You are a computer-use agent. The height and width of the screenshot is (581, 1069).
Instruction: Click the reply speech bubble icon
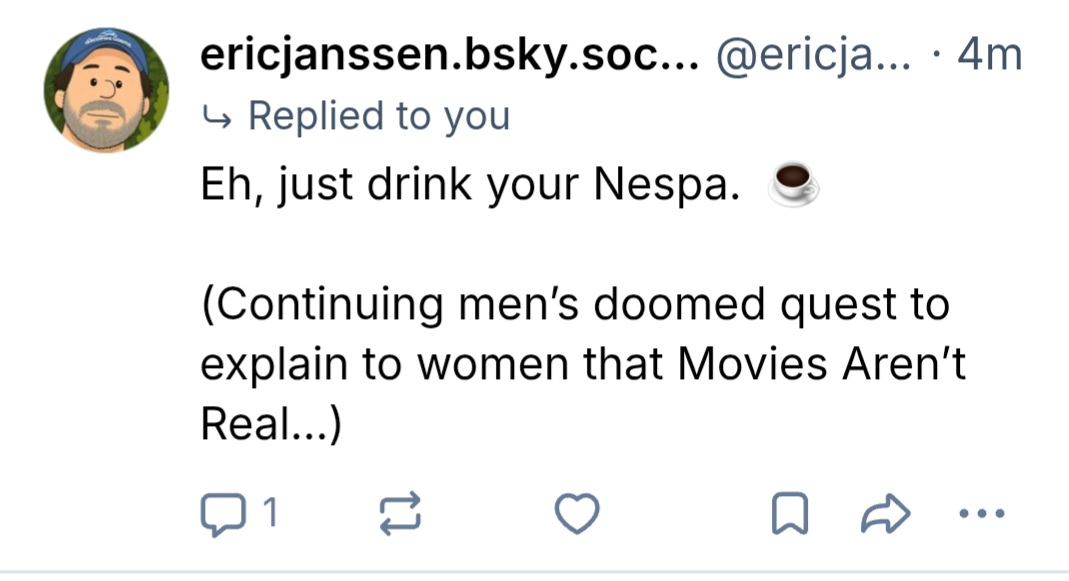pos(217,514)
